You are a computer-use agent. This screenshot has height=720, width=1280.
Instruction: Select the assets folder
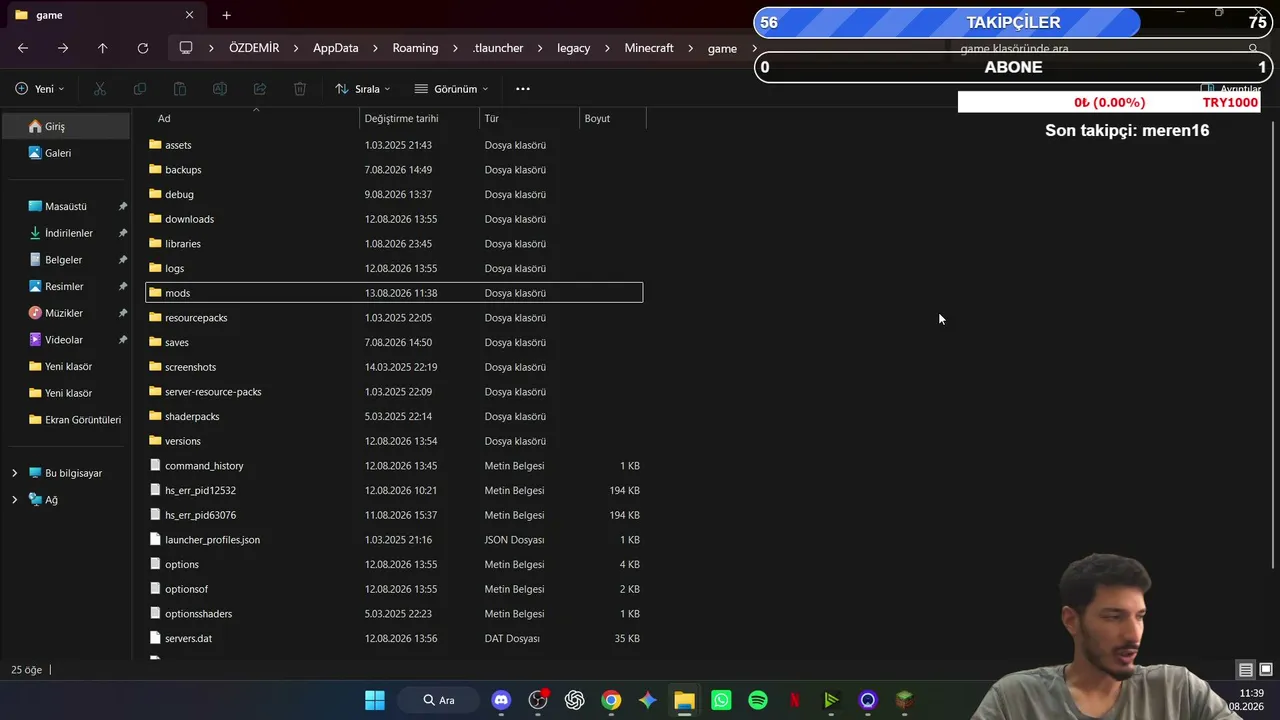[x=394, y=145]
